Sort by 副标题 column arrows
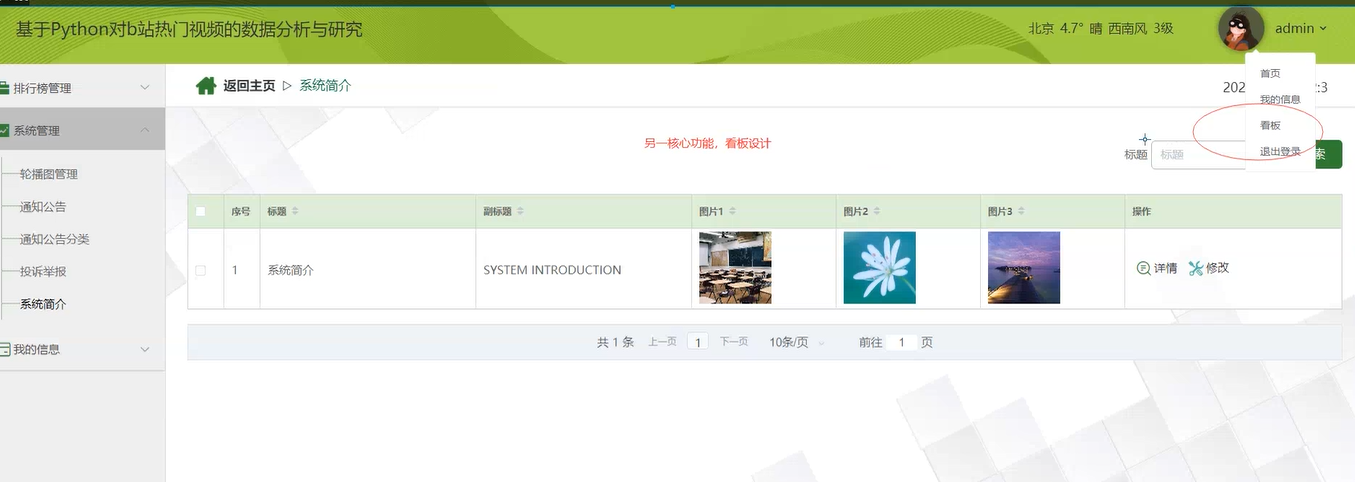This screenshot has width=1355, height=482. tap(520, 211)
